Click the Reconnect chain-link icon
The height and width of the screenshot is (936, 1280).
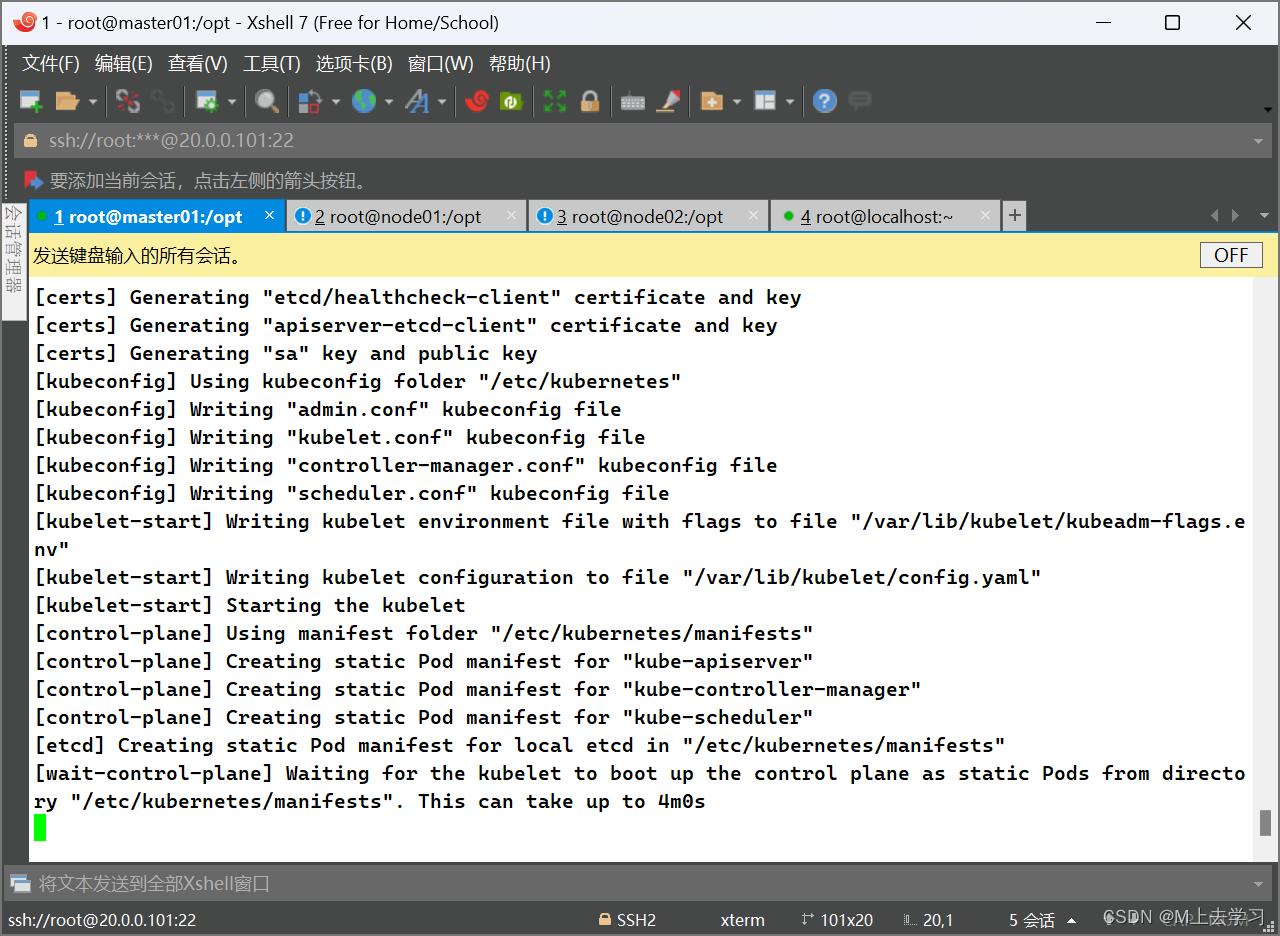pyautogui.click(x=163, y=101)
